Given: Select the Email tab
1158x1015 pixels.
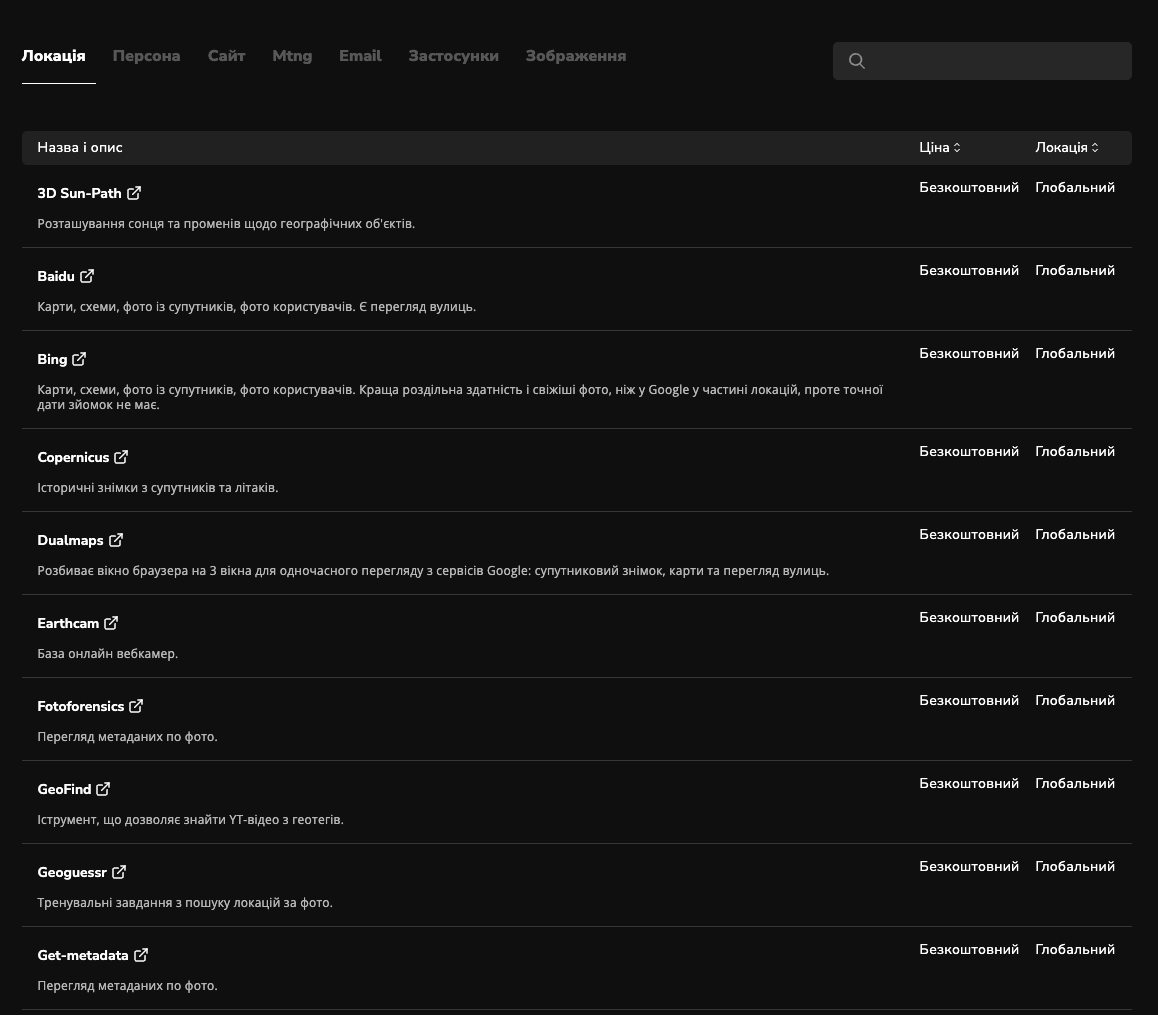Looking at the screenshot, I should [x=360, y=56].
